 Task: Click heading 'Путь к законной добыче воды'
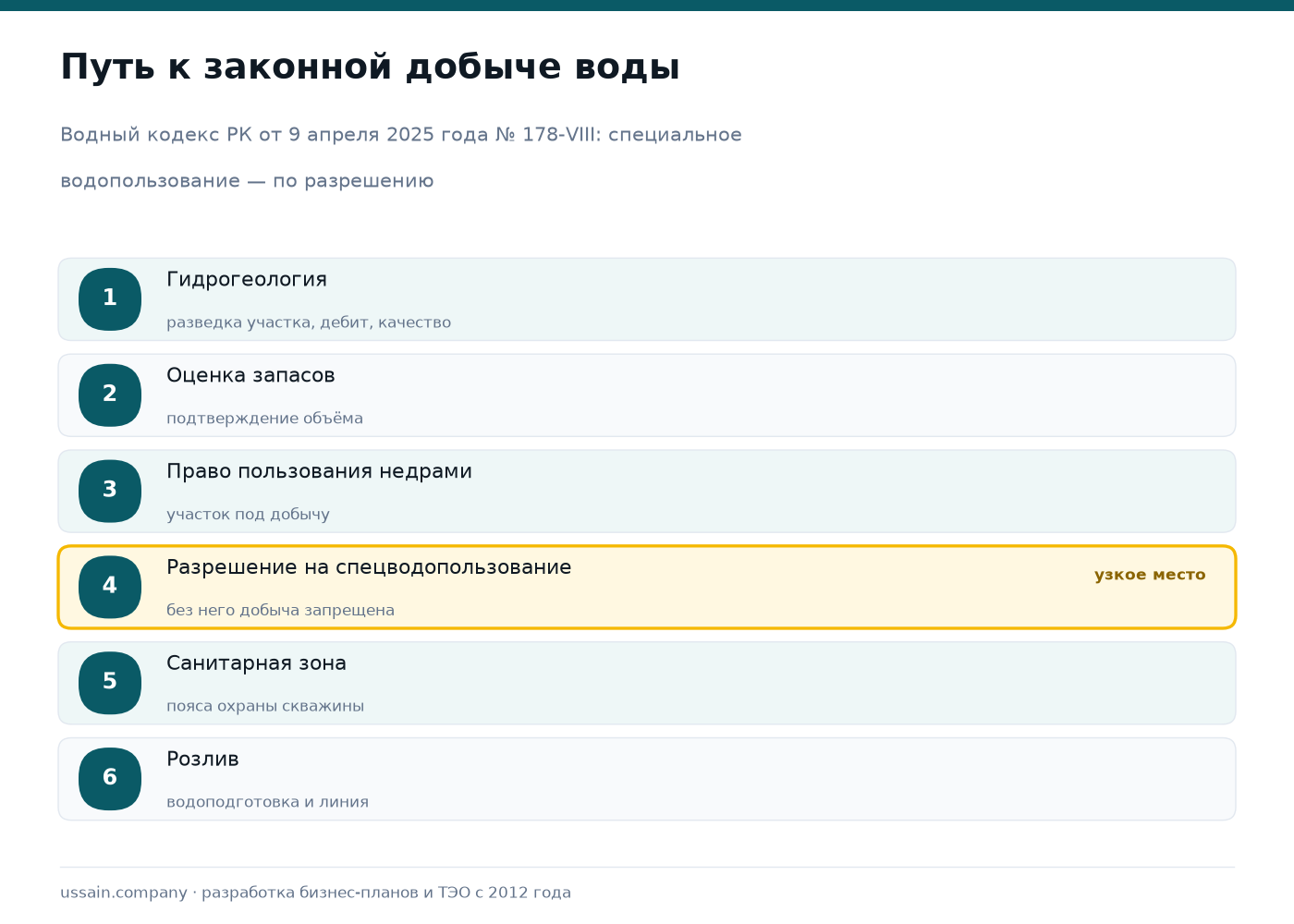[x=370, y=67]
